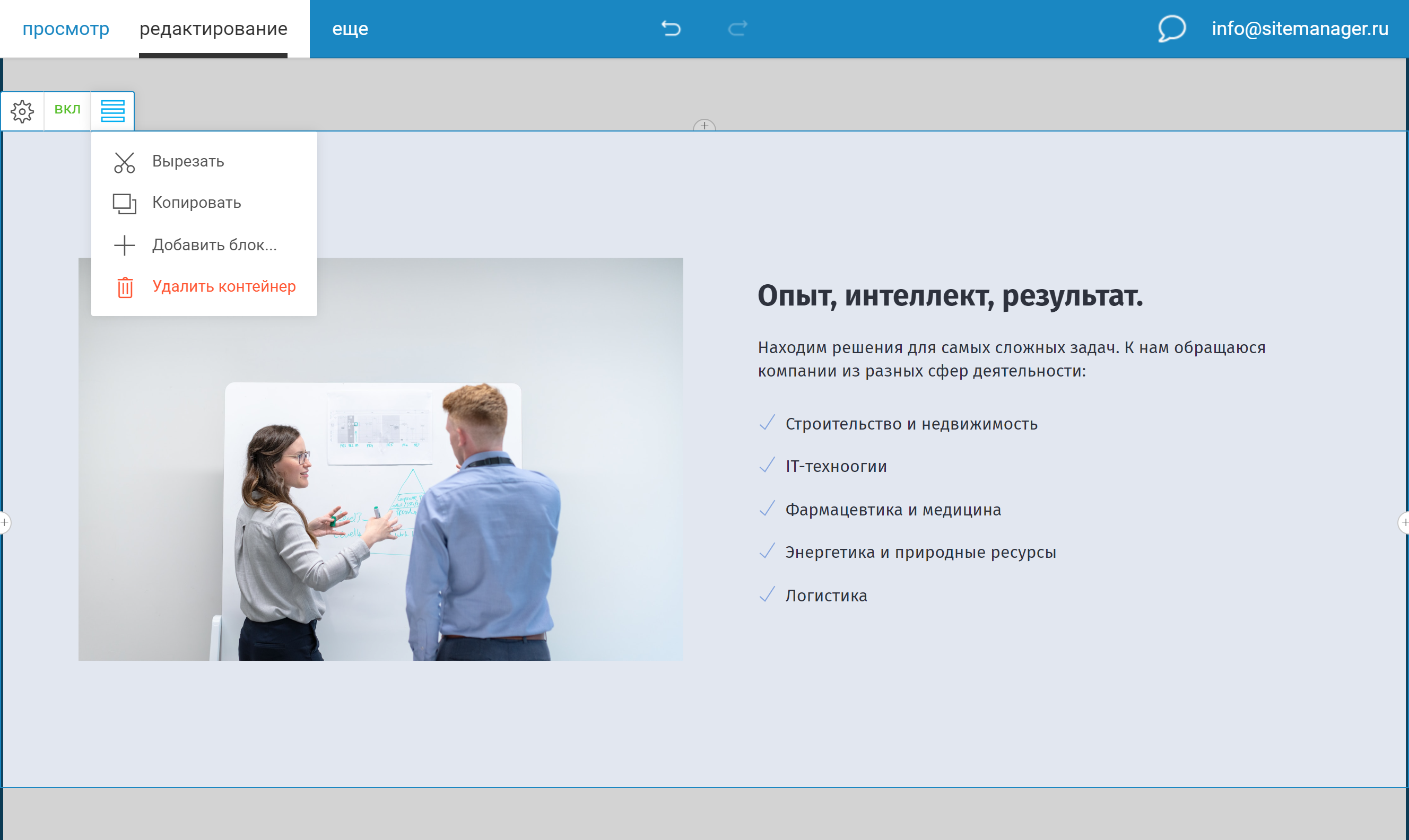
Task: Select Удалить контейнер from the menu
Action: pos(224,287)
